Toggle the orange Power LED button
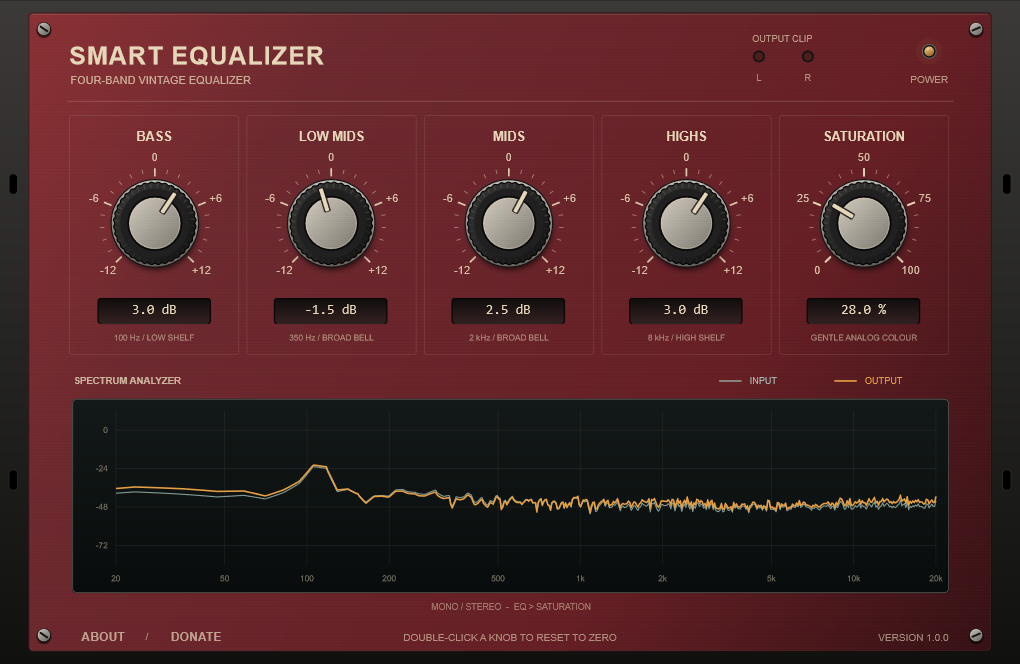This screenshot has height=664, width=1020. [929, 51]
